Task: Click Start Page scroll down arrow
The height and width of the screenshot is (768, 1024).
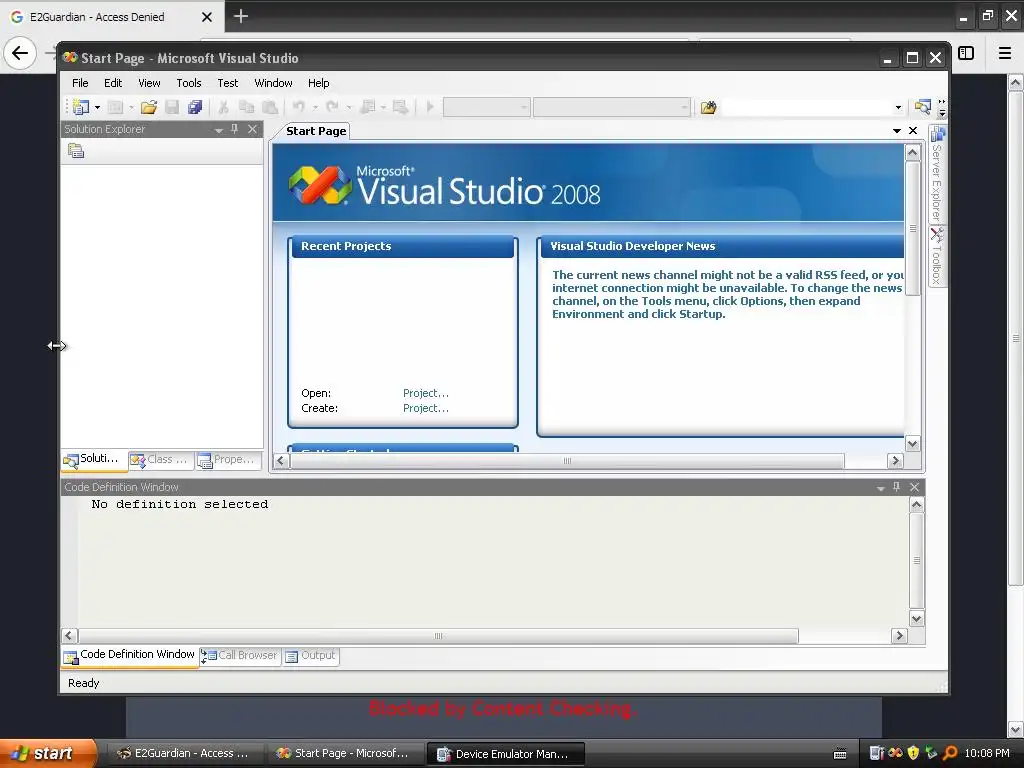Action: click(x=912, y=444)
